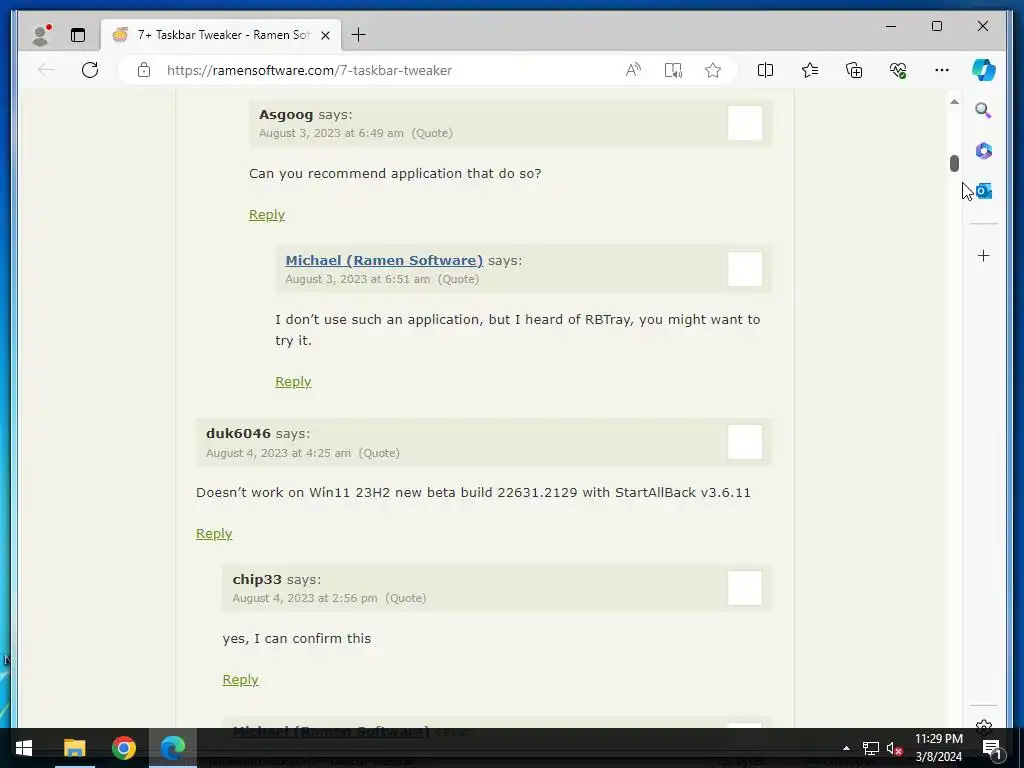Quote duk6046's comment
This screenshot has width=1024, height=768.
click(x=379, y=453)
